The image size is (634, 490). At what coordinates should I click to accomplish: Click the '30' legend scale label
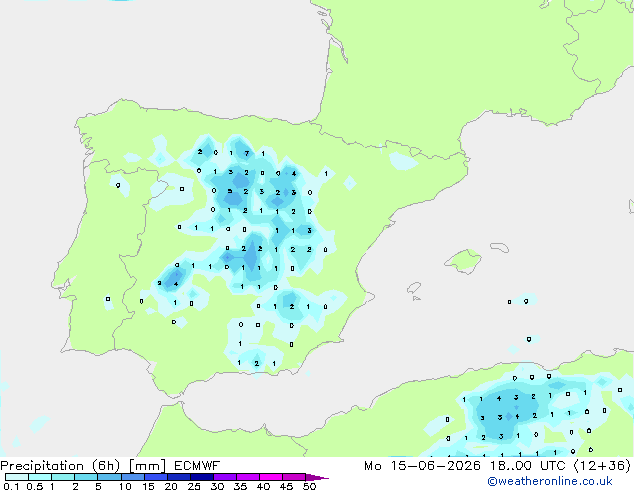[218, 486]
